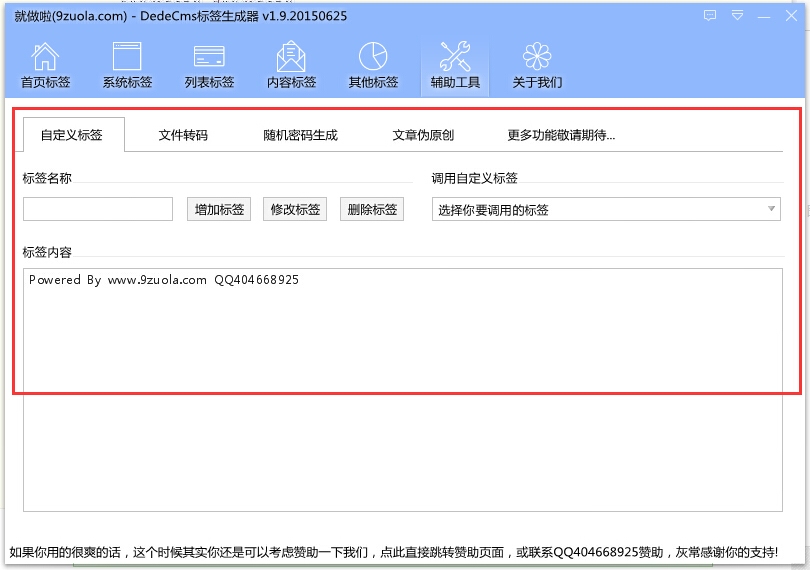
Task: Minimize the DedeCms window
Action: [764, 17]
